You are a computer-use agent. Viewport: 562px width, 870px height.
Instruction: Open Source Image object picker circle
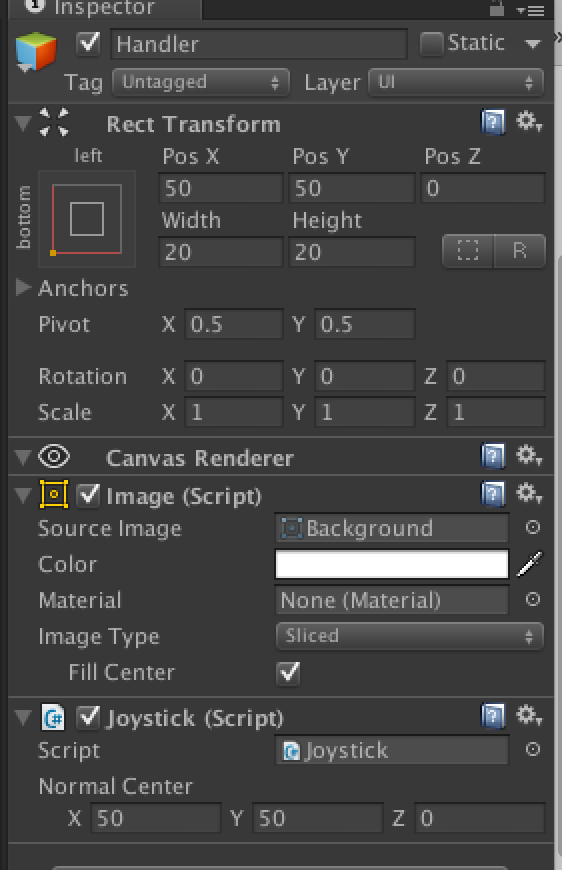pos(533,527)
